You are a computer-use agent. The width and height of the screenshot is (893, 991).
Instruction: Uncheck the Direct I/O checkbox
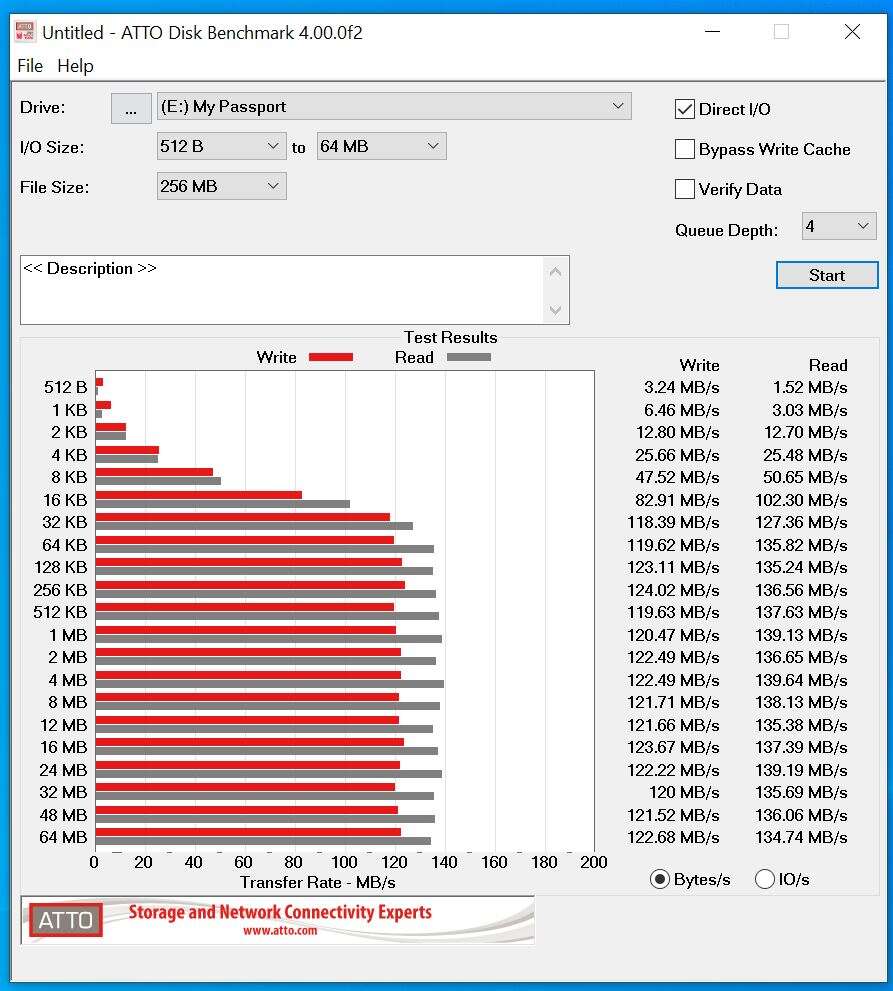(x=685, y=109)
